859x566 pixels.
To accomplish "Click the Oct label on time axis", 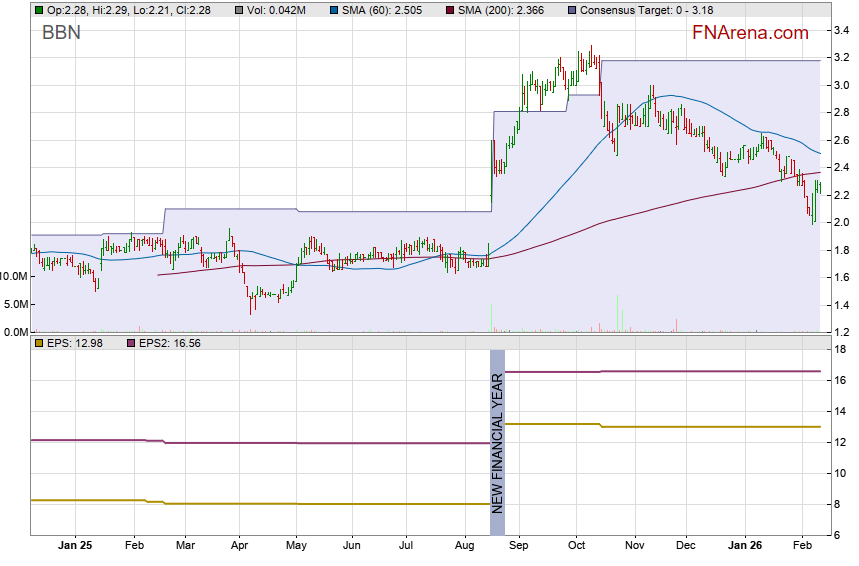I will 575,547.
